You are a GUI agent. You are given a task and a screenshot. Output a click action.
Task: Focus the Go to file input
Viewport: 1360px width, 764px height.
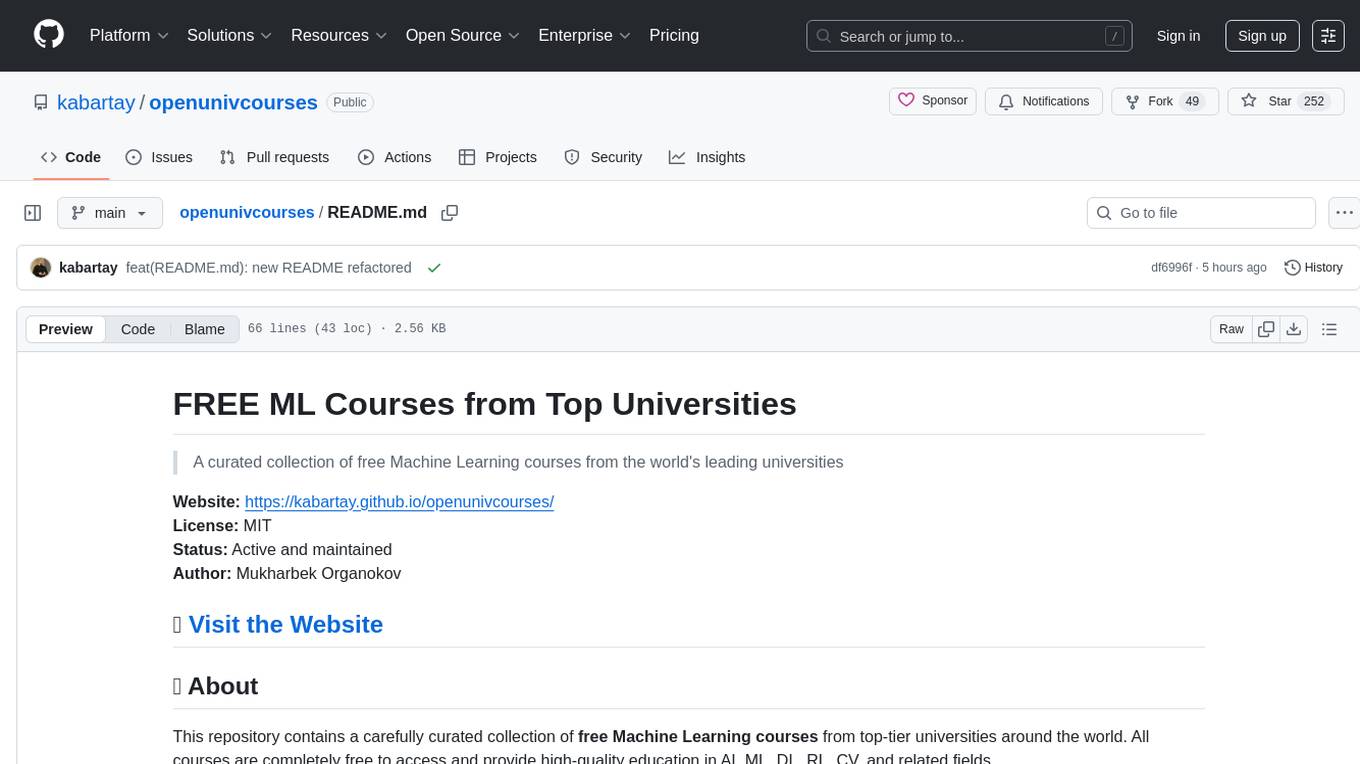coord(1201,213)
